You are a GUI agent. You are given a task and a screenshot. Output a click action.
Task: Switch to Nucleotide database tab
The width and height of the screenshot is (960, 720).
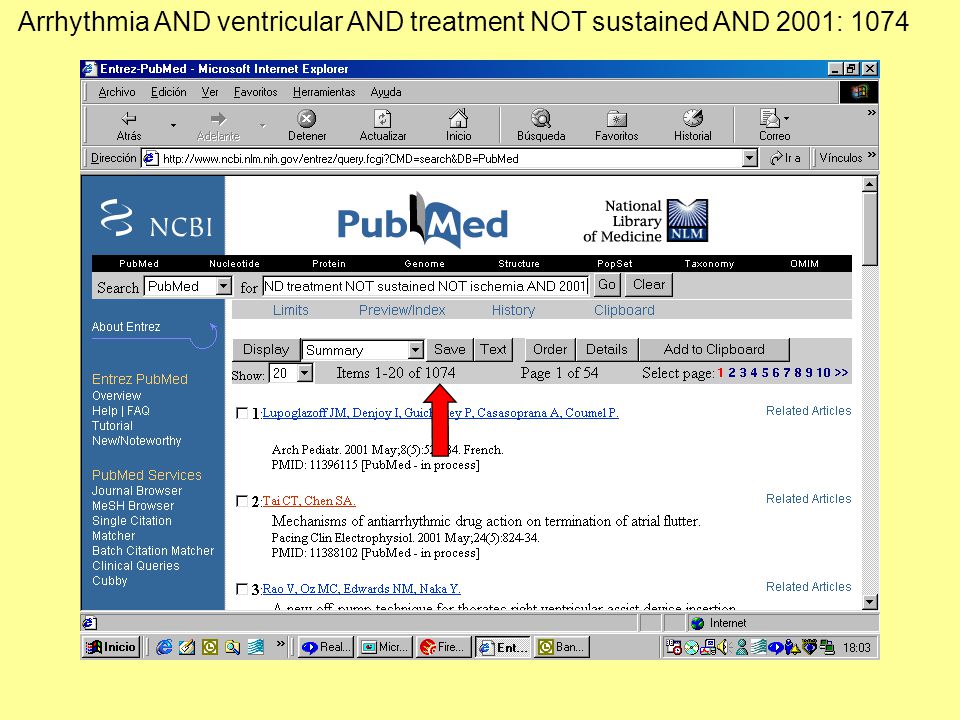point(234,264)
